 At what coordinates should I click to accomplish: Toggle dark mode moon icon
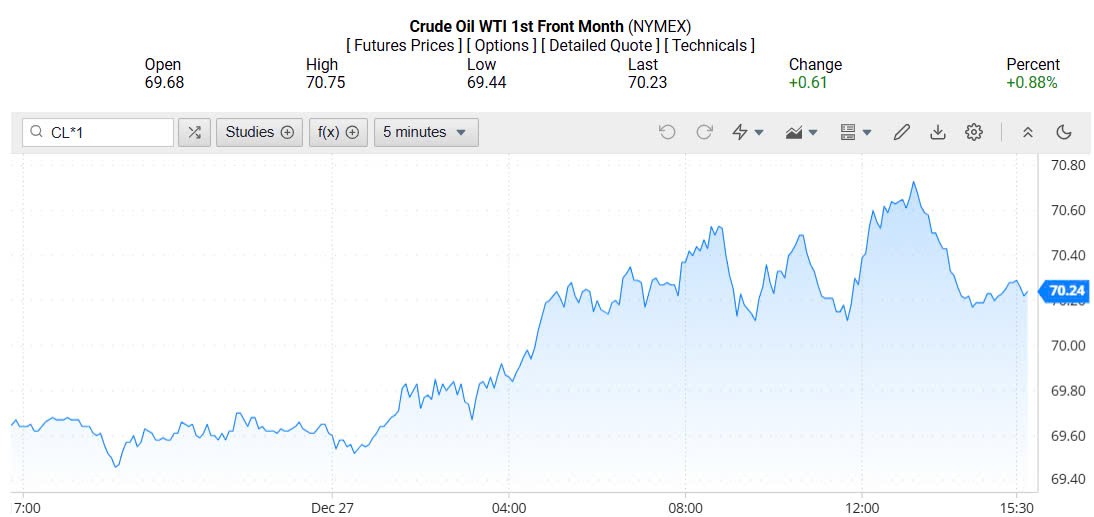[1064, 132]
